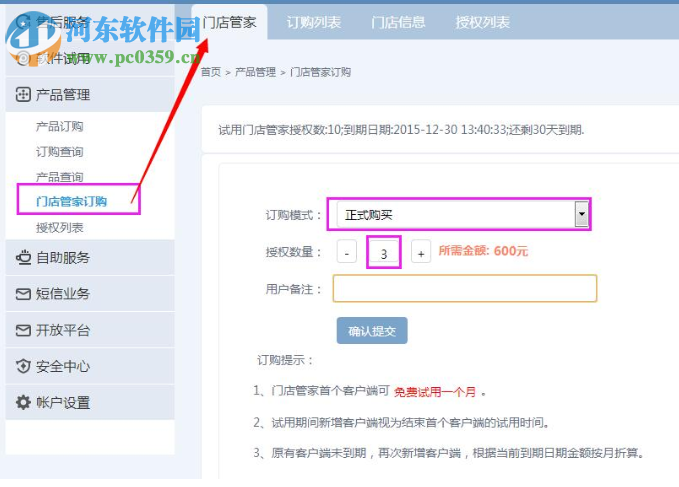Select the 订购模式 combo box 正式购买

coord(462,214)
